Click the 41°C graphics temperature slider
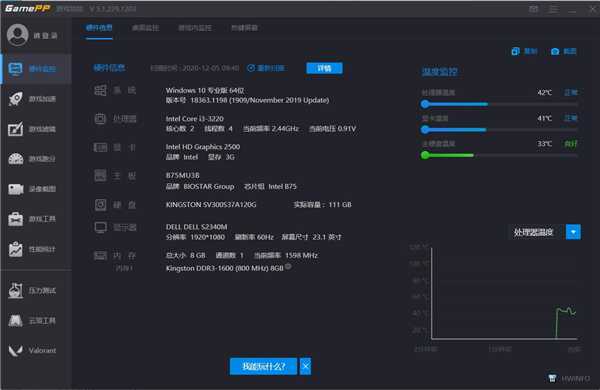Viewport: 600px width, 390px height. 499,130
